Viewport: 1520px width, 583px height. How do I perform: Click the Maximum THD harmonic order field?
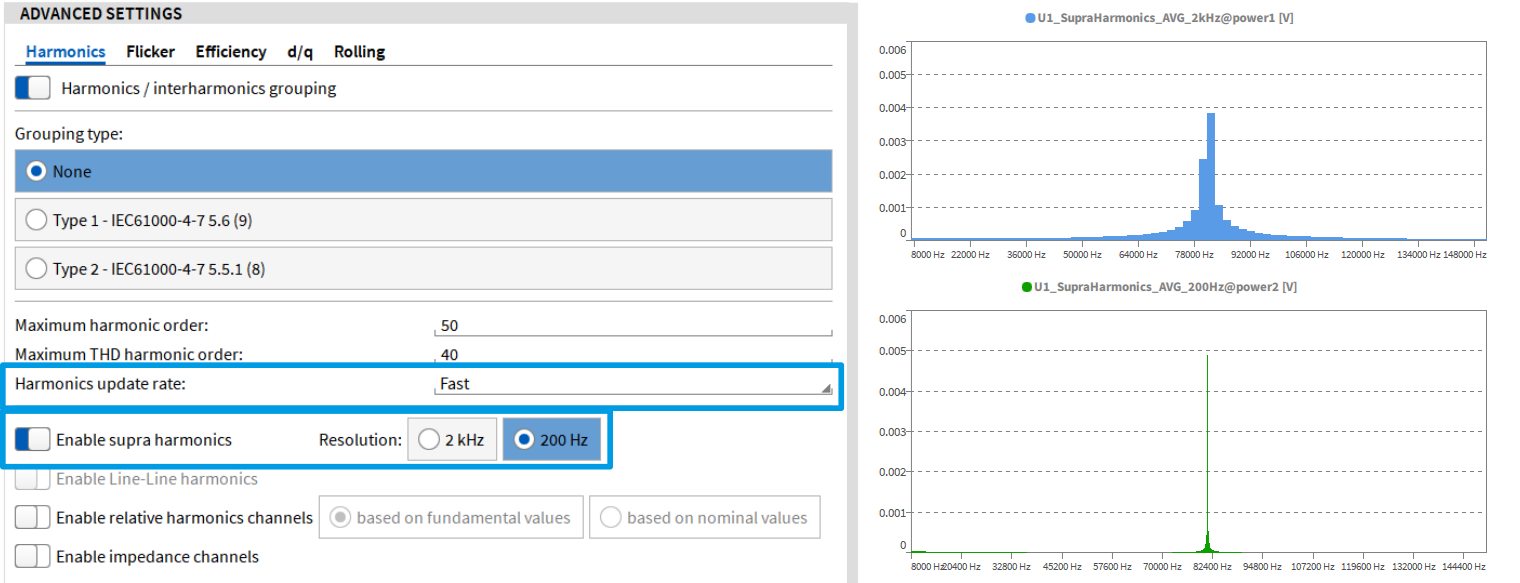pyautogui.click(x=633, y=354)
